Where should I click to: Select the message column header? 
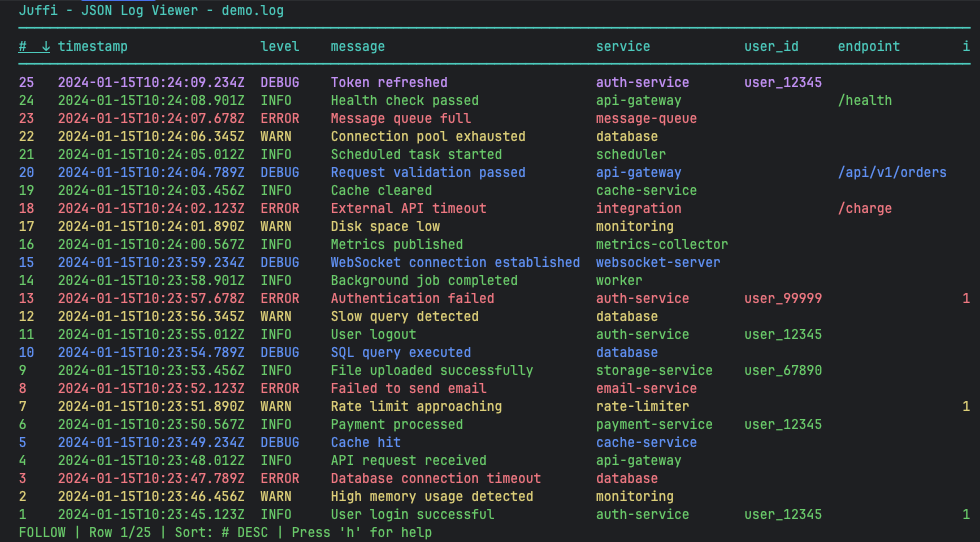coord(358,47)
